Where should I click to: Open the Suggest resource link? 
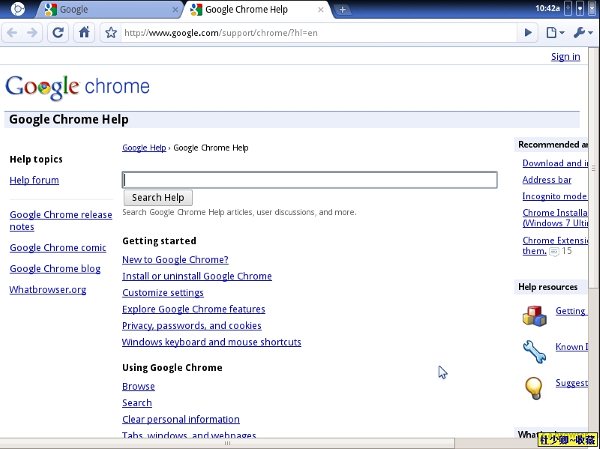point(572,383)
